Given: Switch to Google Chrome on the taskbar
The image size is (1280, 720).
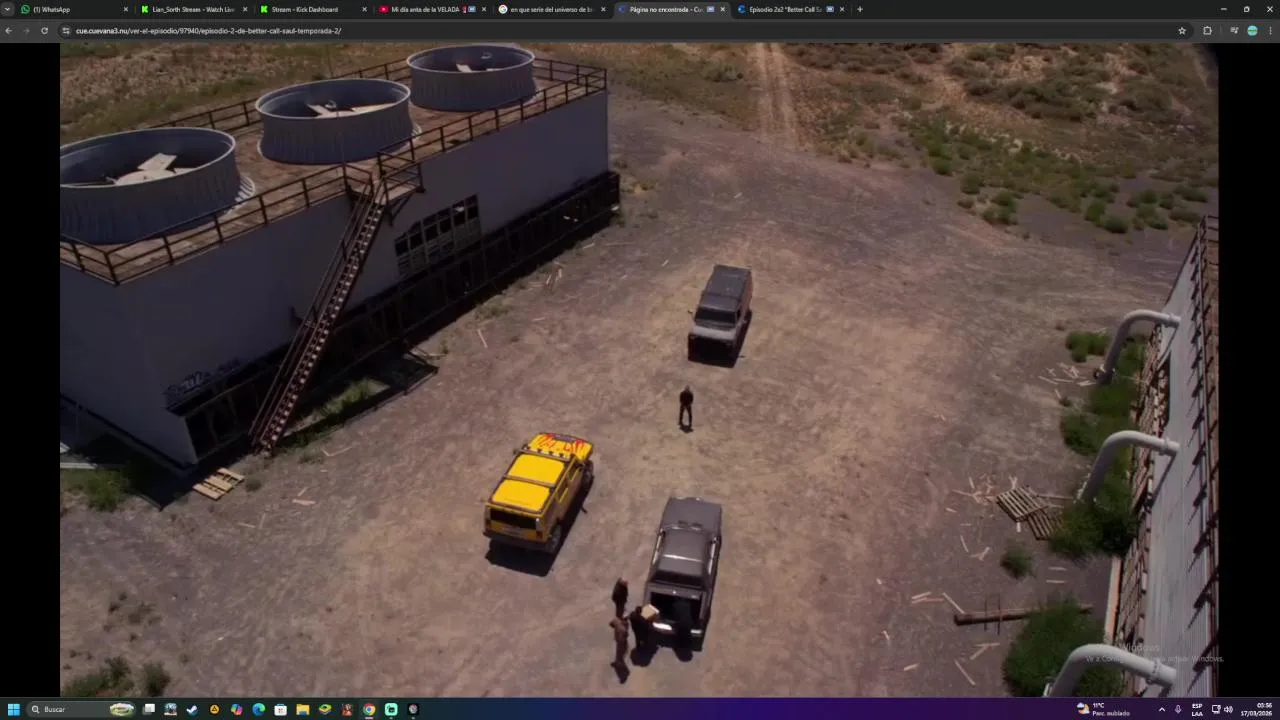Looking at the screenshot, I should 369,709.
